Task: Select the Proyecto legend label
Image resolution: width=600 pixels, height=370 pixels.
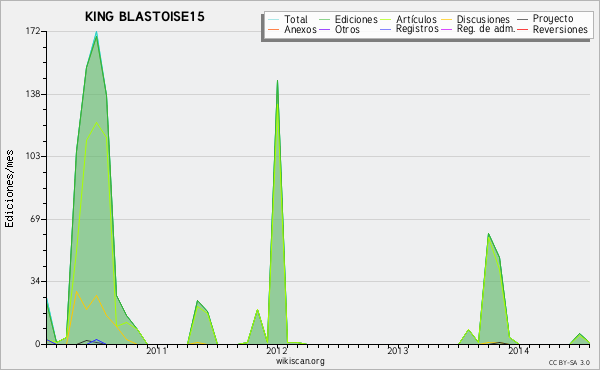Action: point(553,19)
